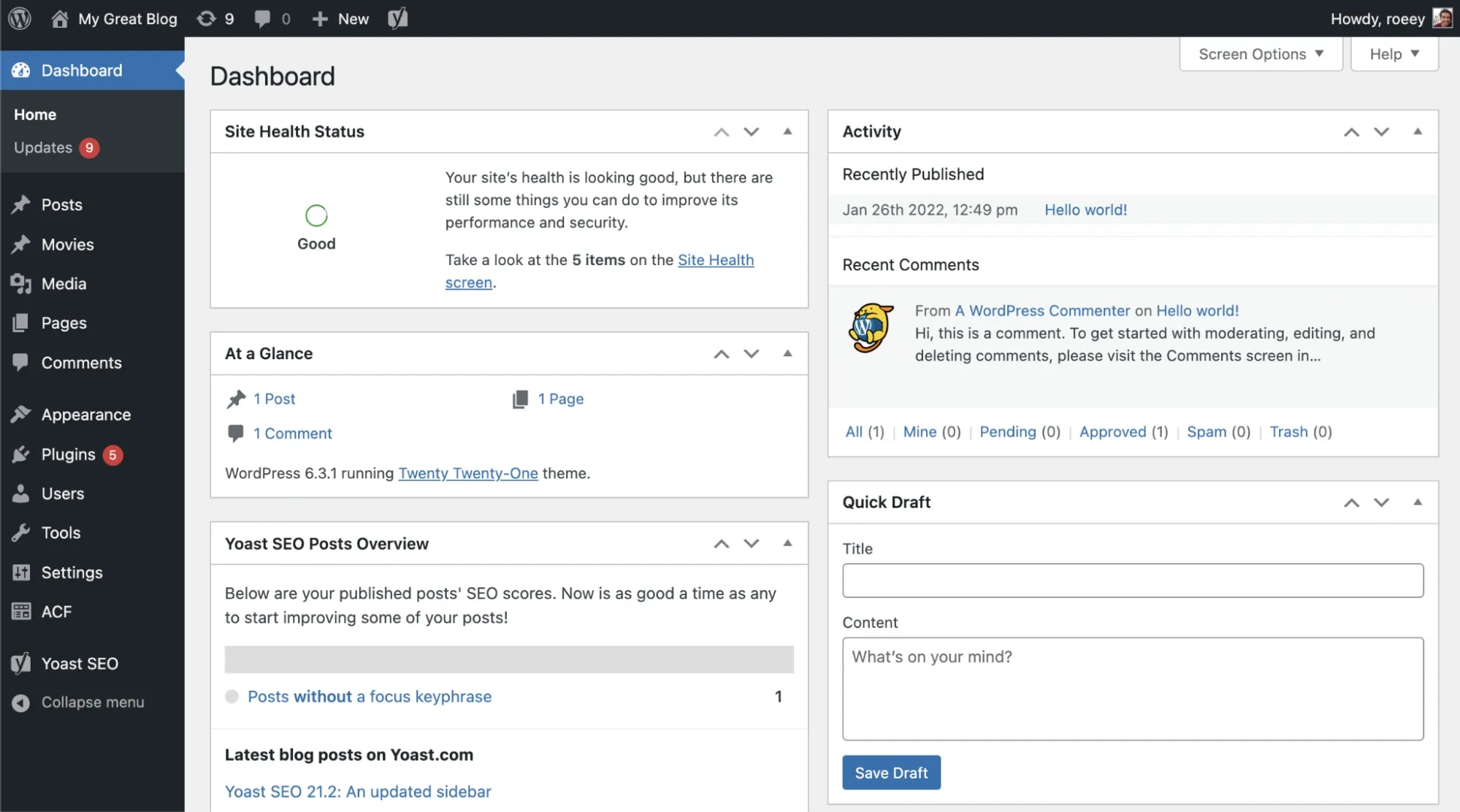This screenshot has height=812, width=1460.
Task: Click the Posts without a focus keyphrase bar
Action: click(x=369, y=697)
